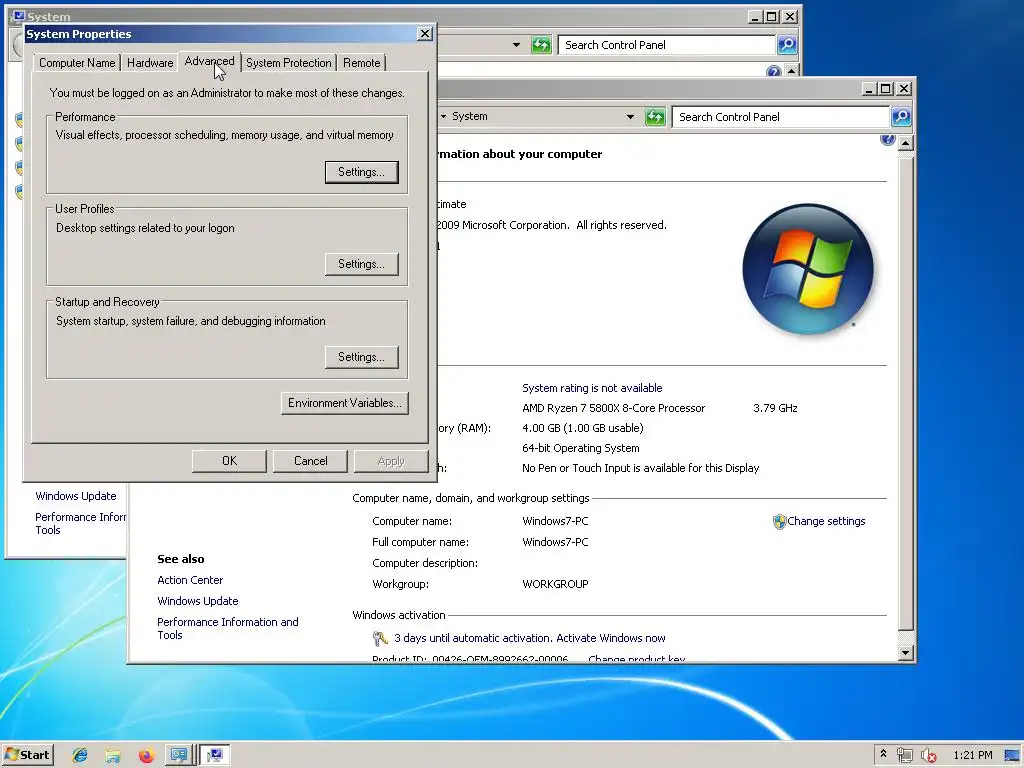Expand address history dropdown in front System window

pyautogui.click(x=630, y=117)
